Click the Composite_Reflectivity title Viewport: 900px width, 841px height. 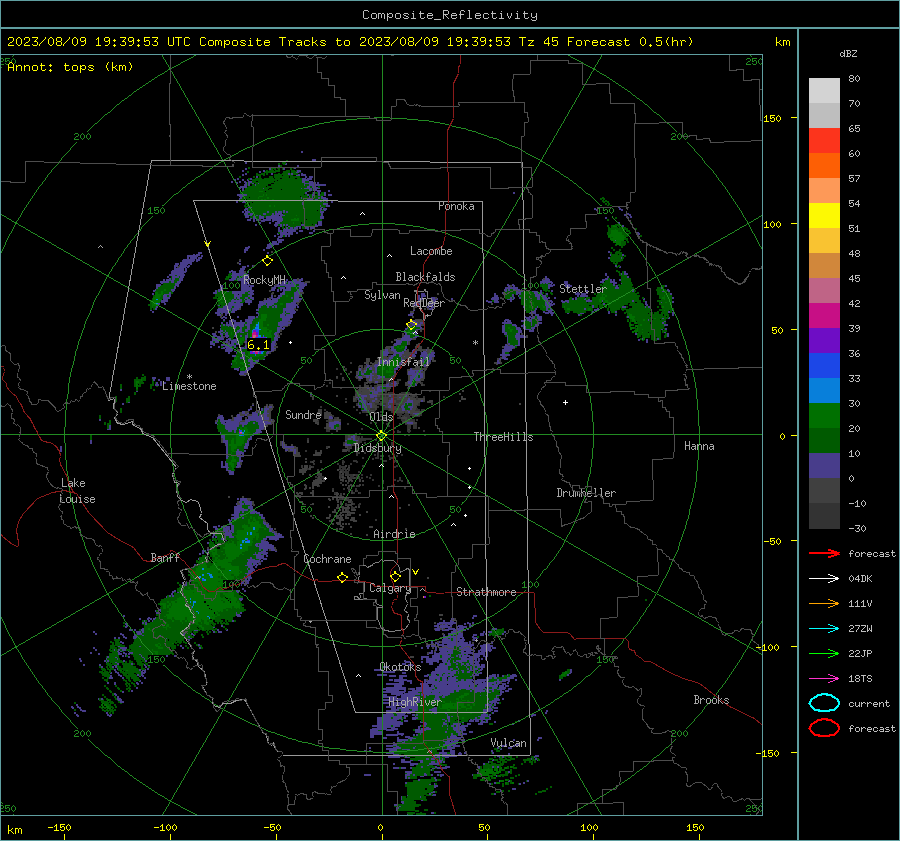(450, 15)
